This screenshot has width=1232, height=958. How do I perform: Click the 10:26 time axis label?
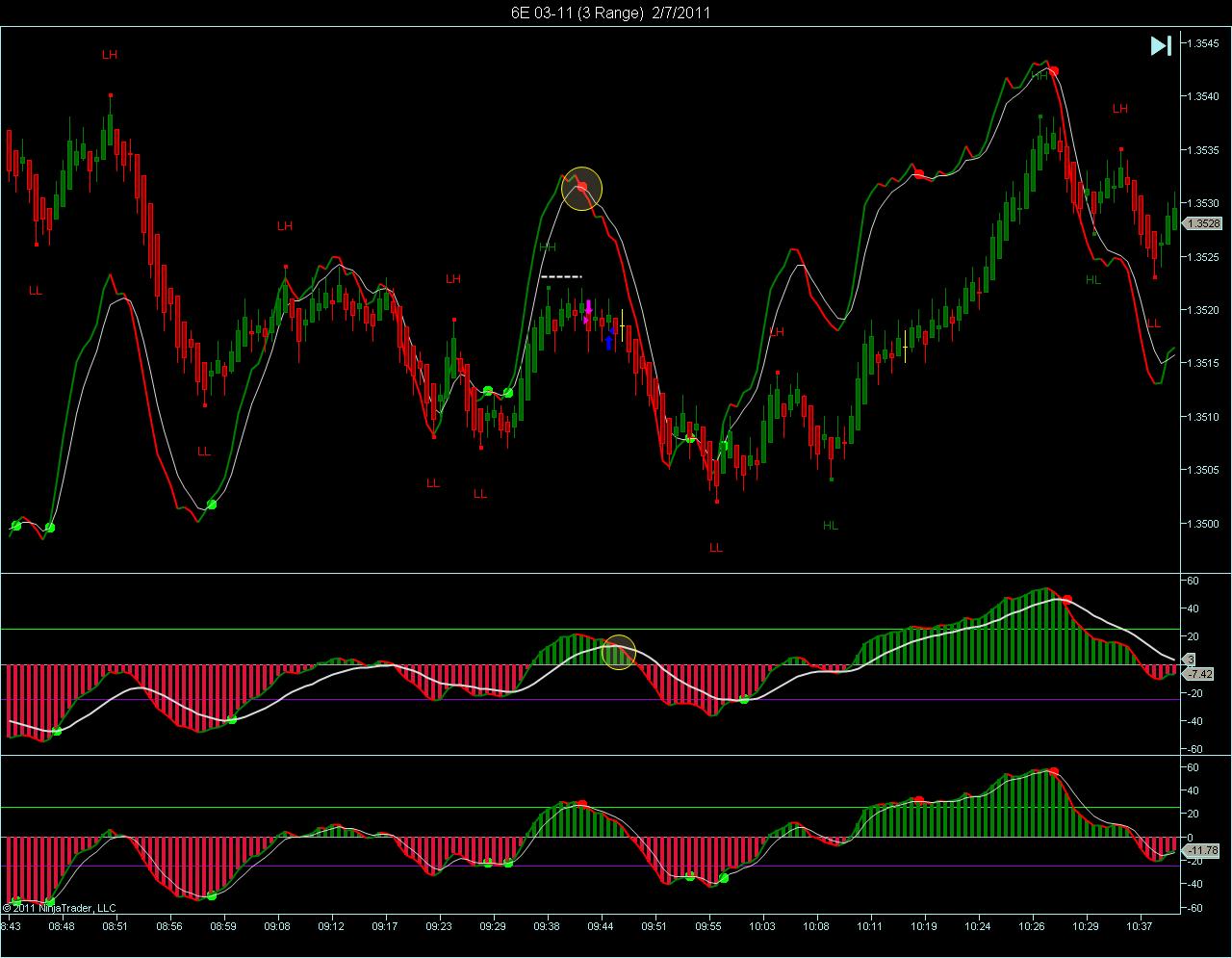click(x=1032, y=926)
